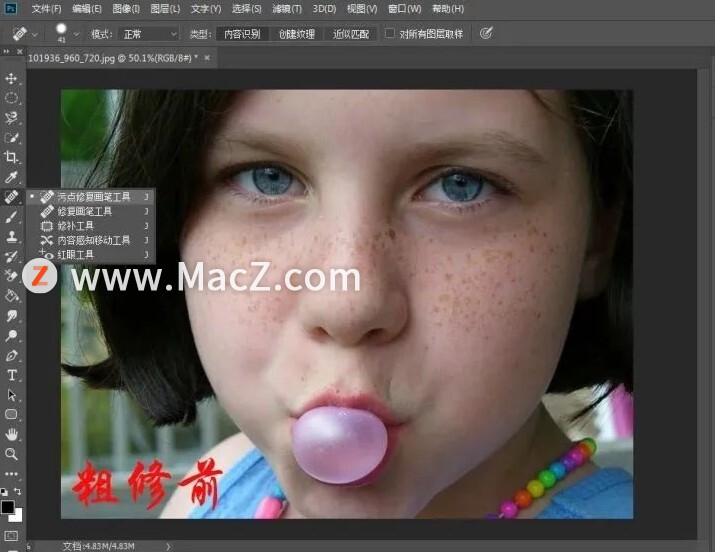Open the 帮助(H) menu
Screen dimensions: 715x552
pos(448,9)
